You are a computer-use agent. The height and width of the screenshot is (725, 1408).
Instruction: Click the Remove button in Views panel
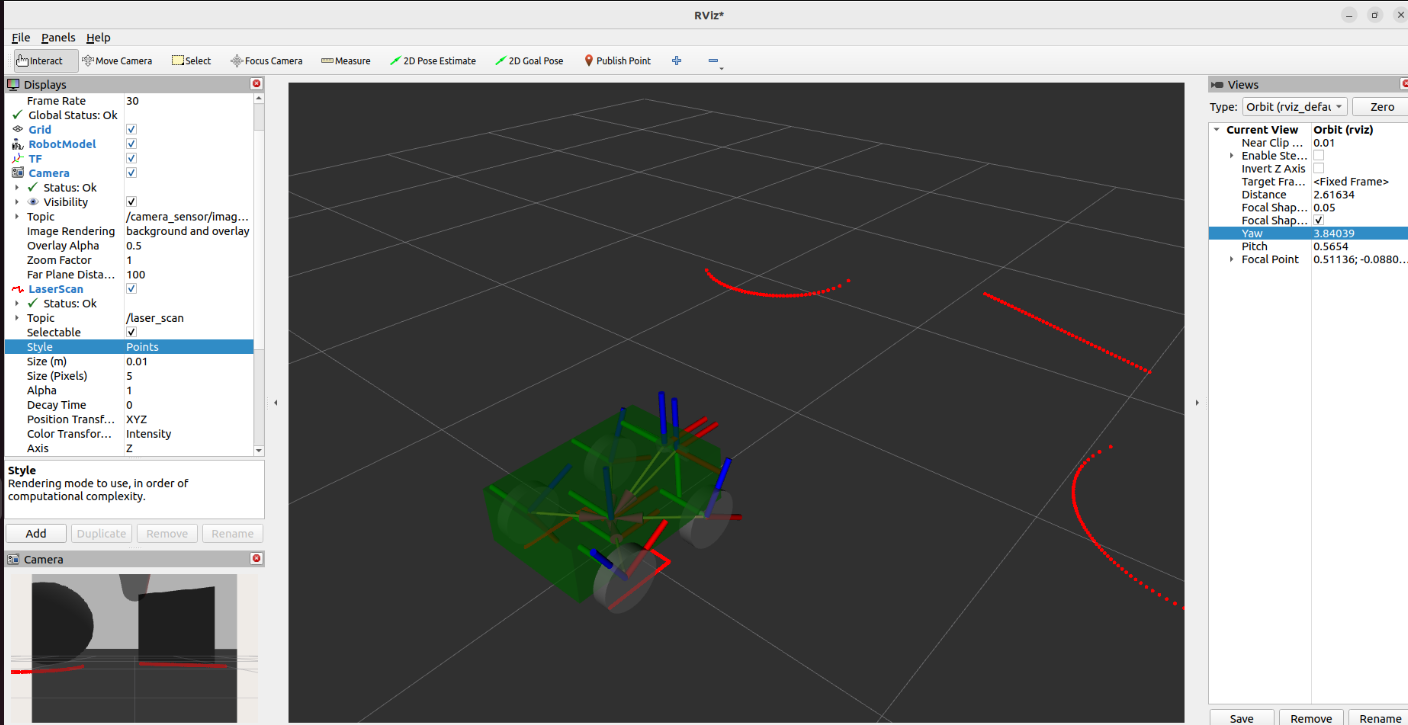1311,718
